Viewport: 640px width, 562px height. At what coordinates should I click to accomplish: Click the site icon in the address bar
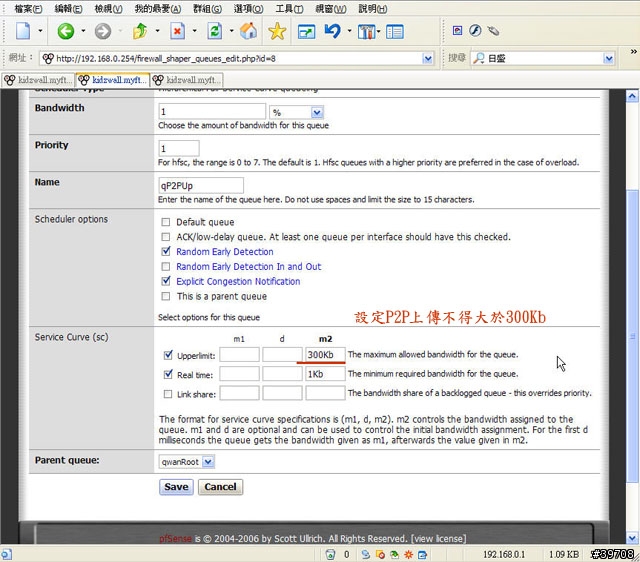click(48, 58)
